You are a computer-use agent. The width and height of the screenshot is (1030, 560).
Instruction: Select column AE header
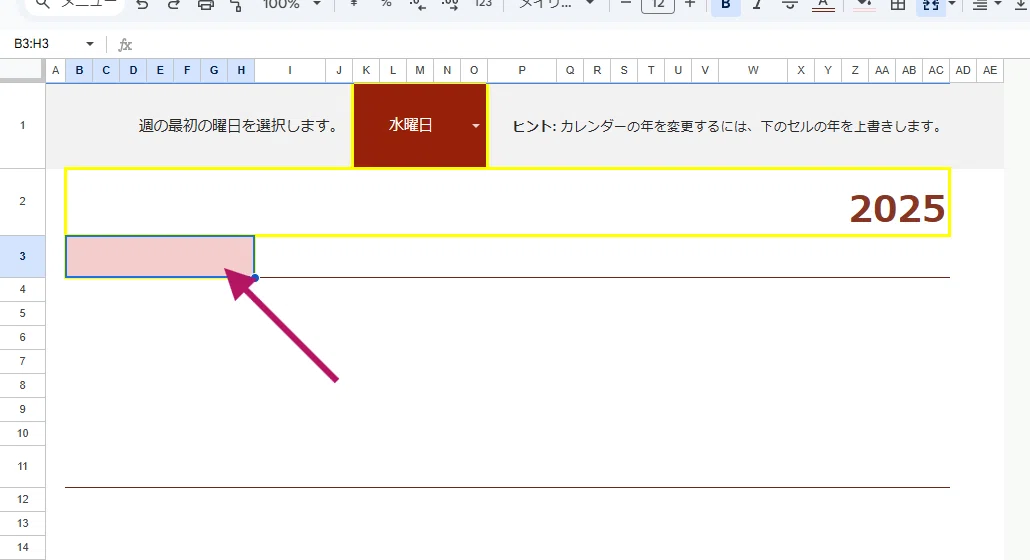pyautogui.click(x=990, y=70)
